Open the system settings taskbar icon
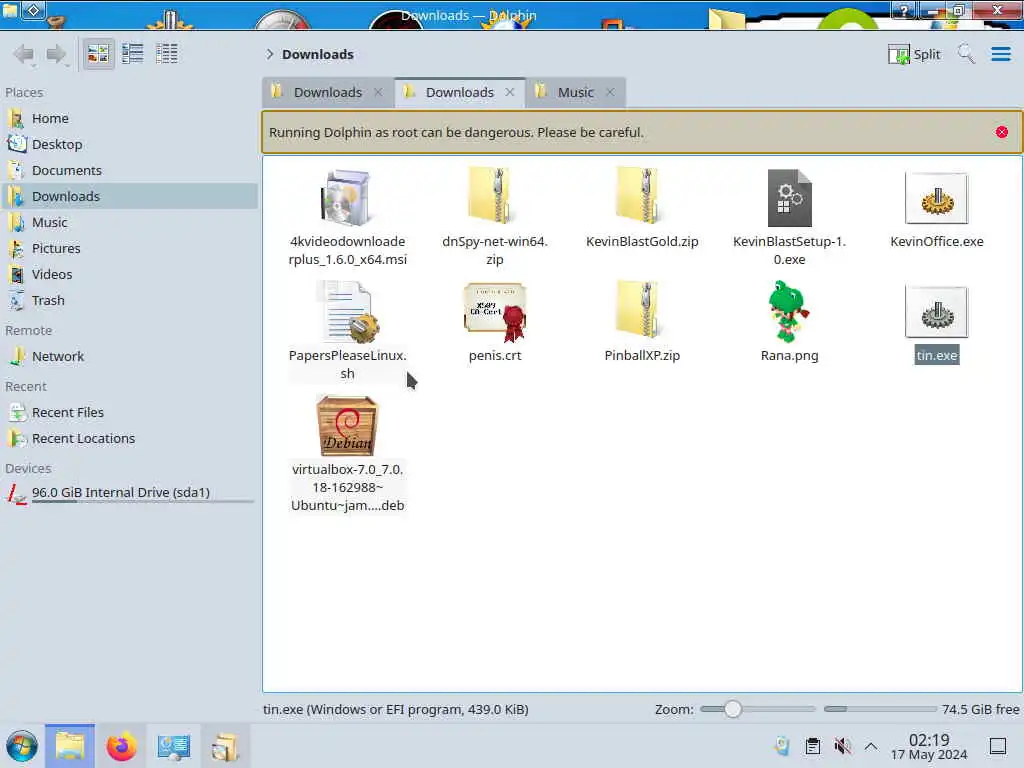The width and height of the screenshot is (1024, 768). (x=173, y=746)
